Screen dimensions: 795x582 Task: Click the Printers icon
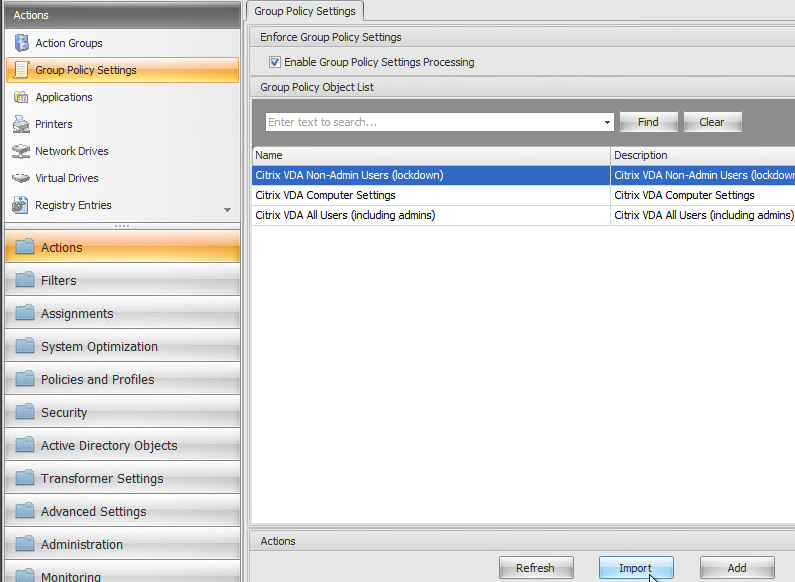point(21,124)
